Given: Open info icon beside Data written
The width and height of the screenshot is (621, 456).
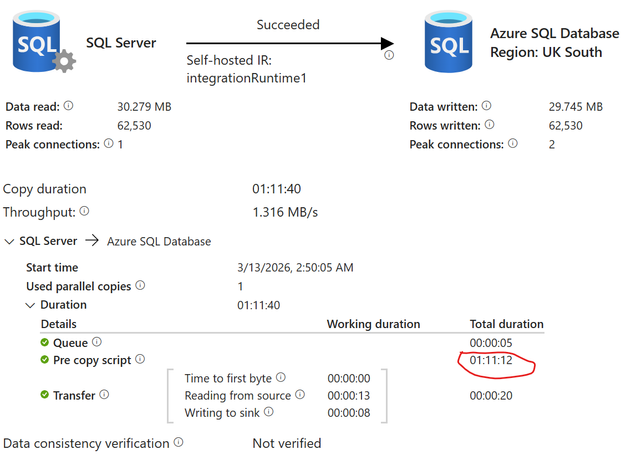Looking at the screenshot, I should click(486, 106).
